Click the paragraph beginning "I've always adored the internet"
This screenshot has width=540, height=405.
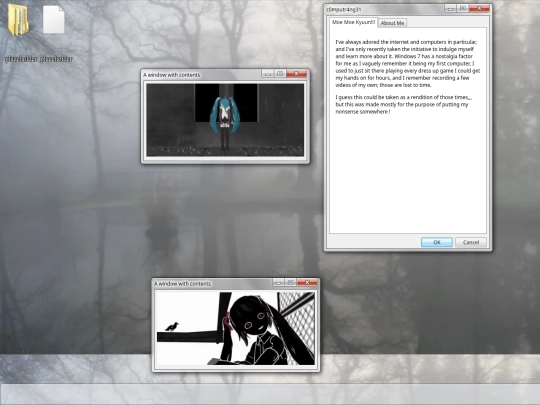[x=408, y=63]
